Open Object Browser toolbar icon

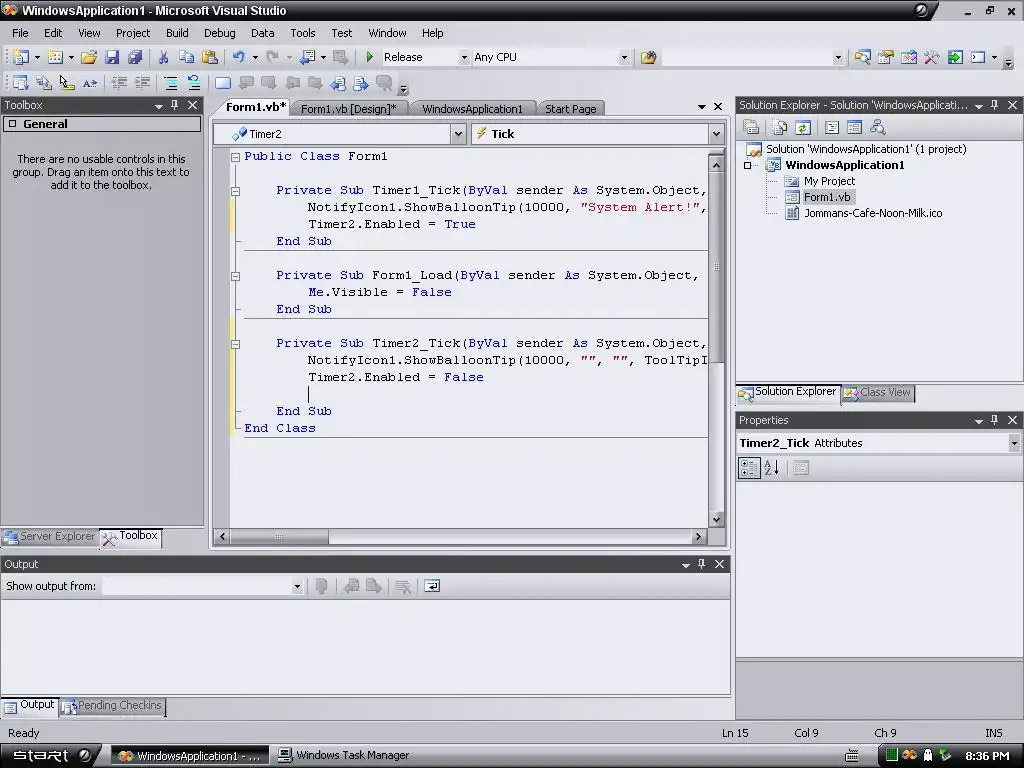click(909, 57)
